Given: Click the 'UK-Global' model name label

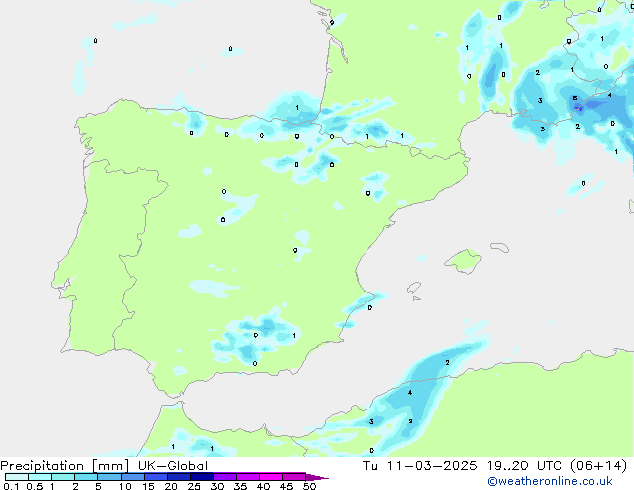Looking at the screenshot, I should (173, 466).
